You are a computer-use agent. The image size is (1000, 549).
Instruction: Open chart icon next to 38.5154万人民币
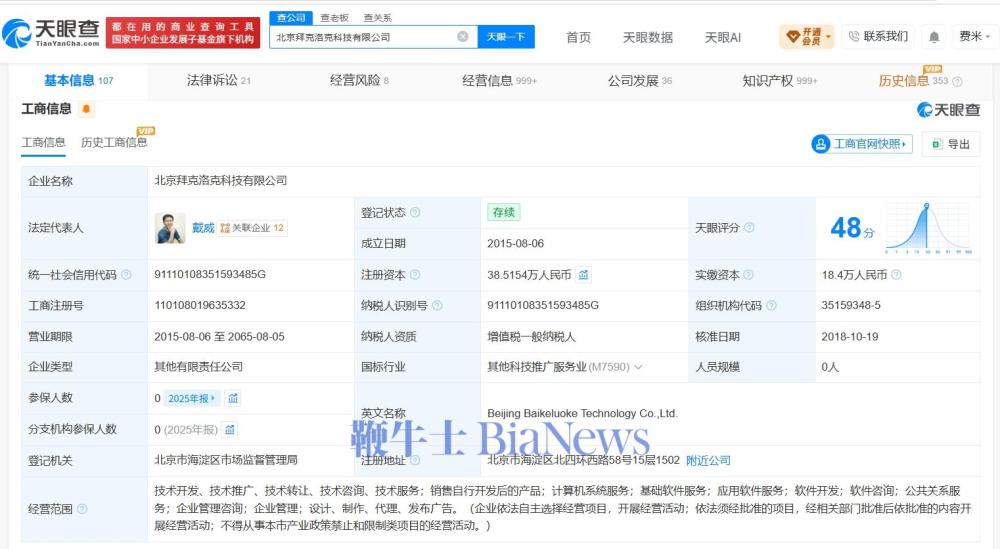584,275
